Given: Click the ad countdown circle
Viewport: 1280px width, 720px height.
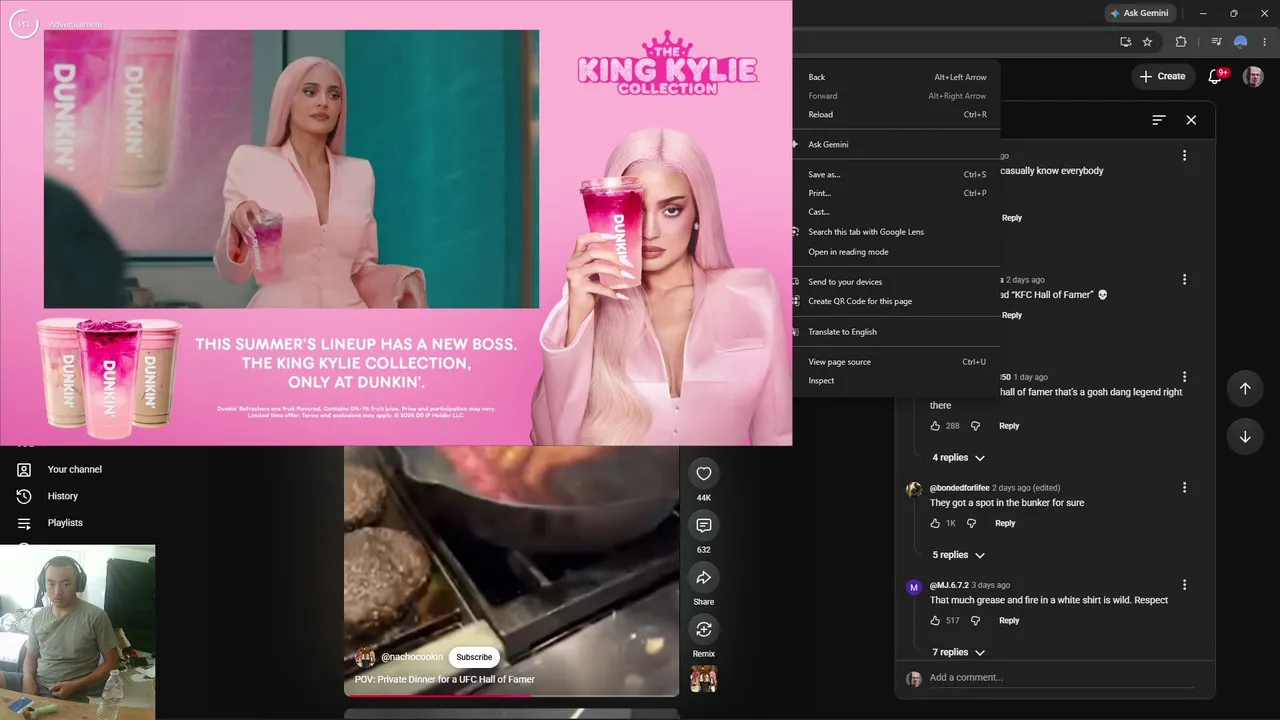Looking at the screenshot, I should coord(24,24).
